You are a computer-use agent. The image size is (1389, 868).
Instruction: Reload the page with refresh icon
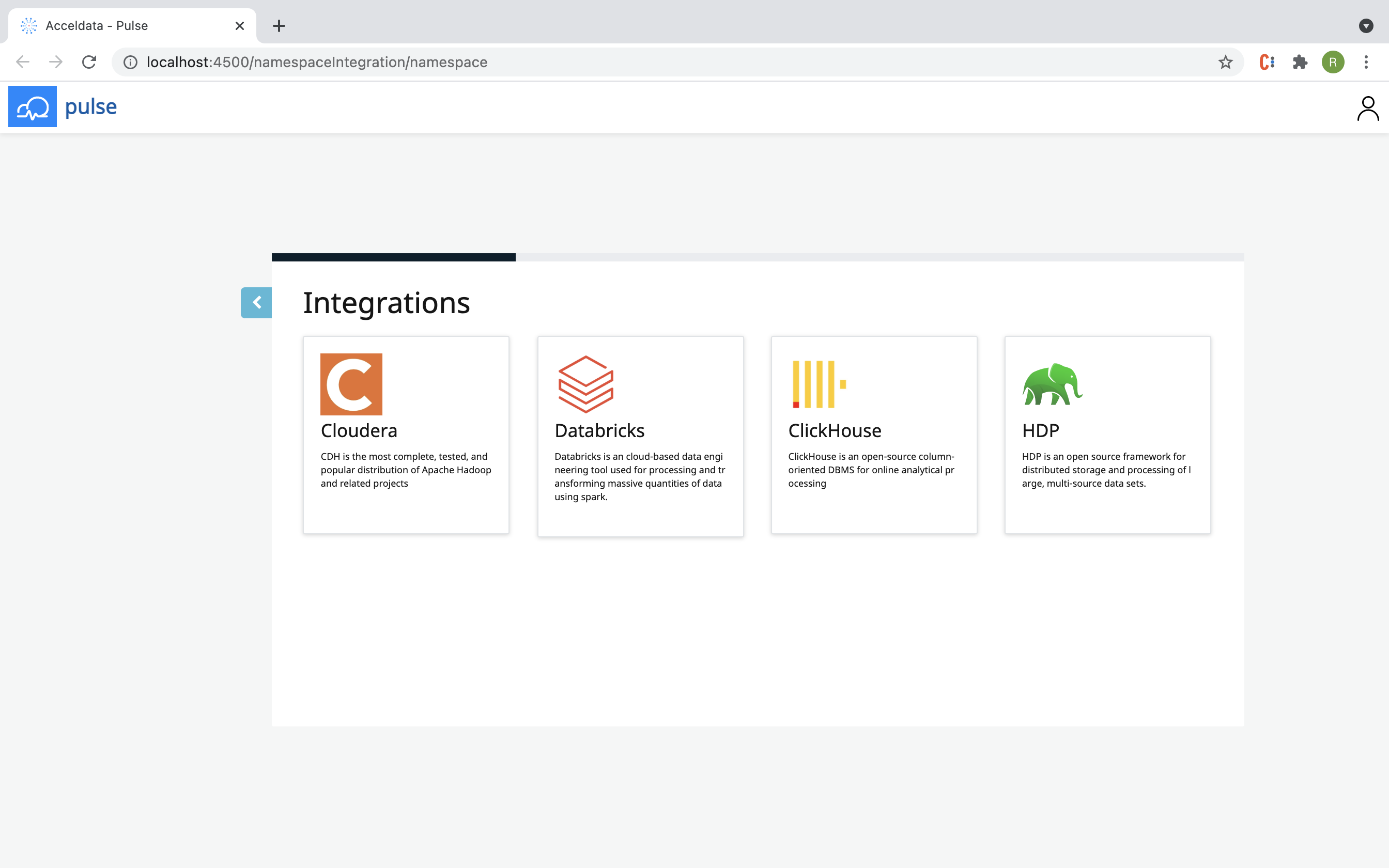pyautogui.click(x=89, y=62)
